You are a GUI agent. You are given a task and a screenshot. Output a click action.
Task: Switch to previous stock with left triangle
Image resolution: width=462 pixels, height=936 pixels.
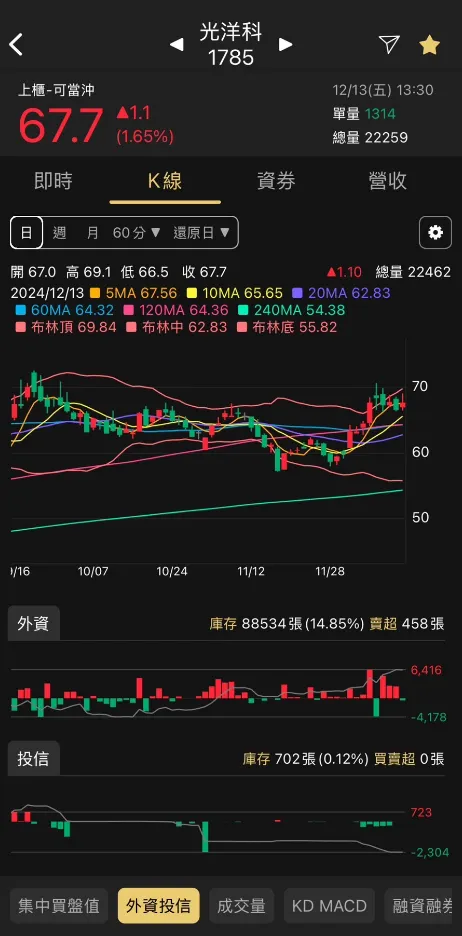coord(176,45)
